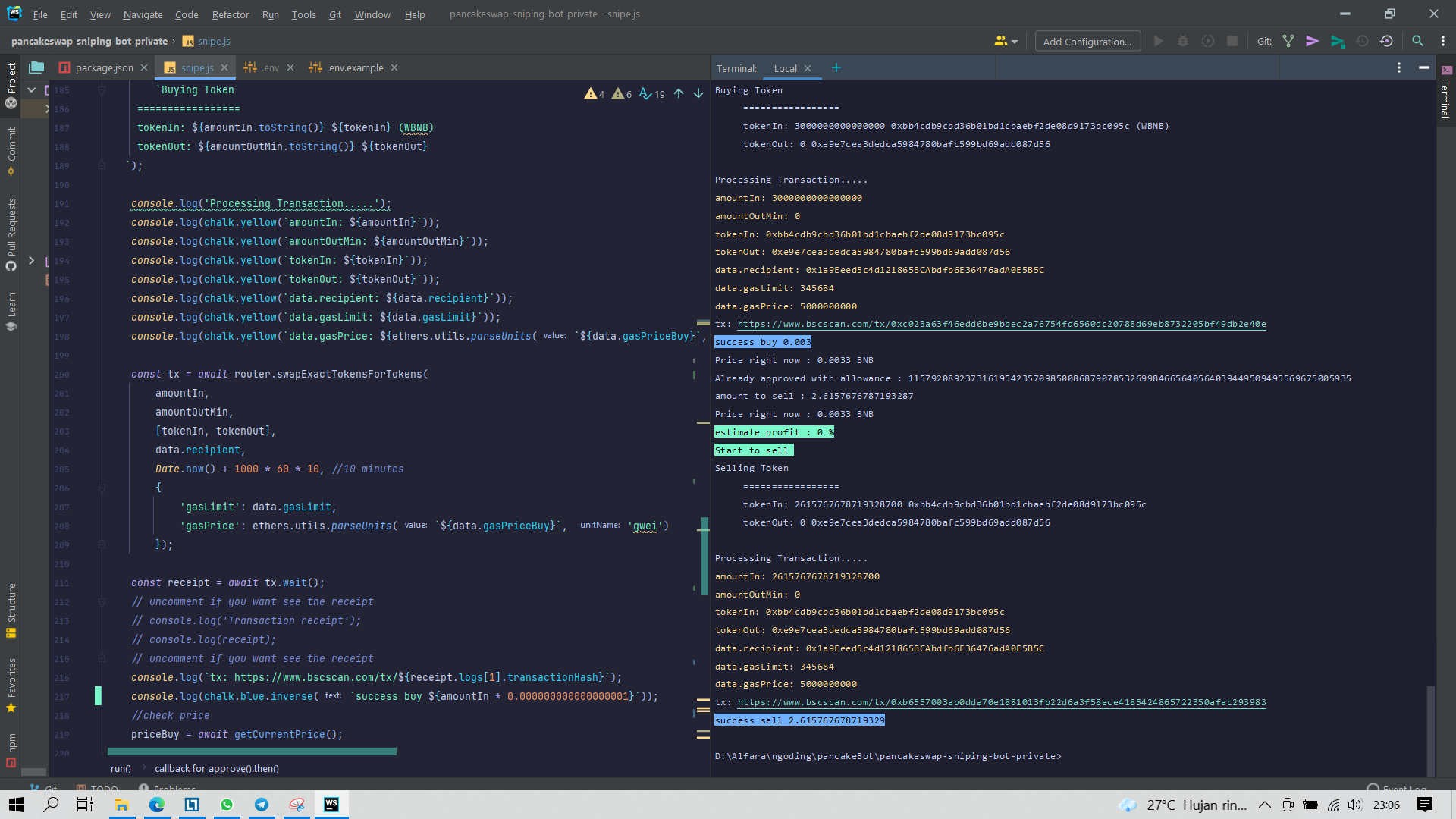Open the Git branch dropdown menu
The height and width of the screenshot is (819, 1456).
1290,41
